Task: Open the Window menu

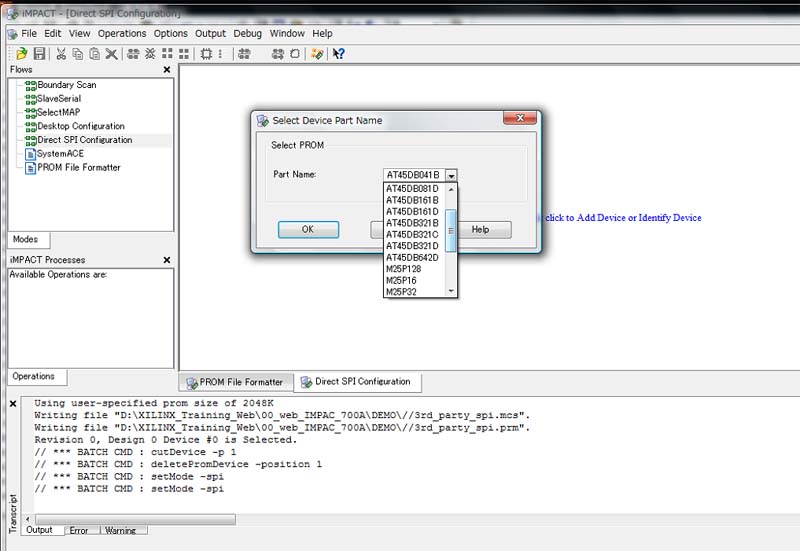Action: point(287,33)
